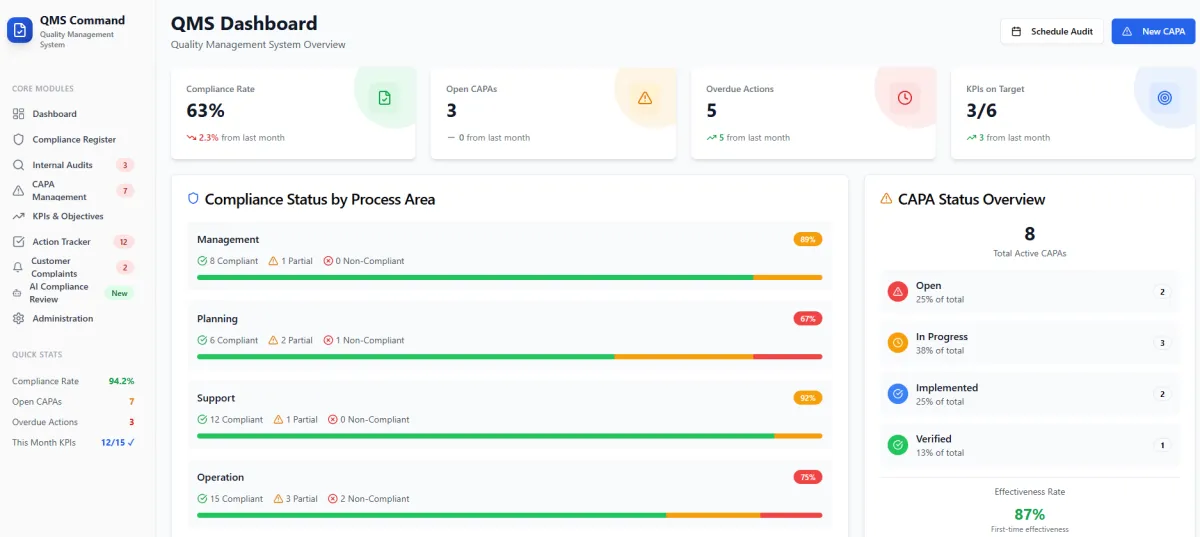Click the Operation compliance progress bar
Image resolution: width=1200 pixels, height=537 pixels.
509,515
